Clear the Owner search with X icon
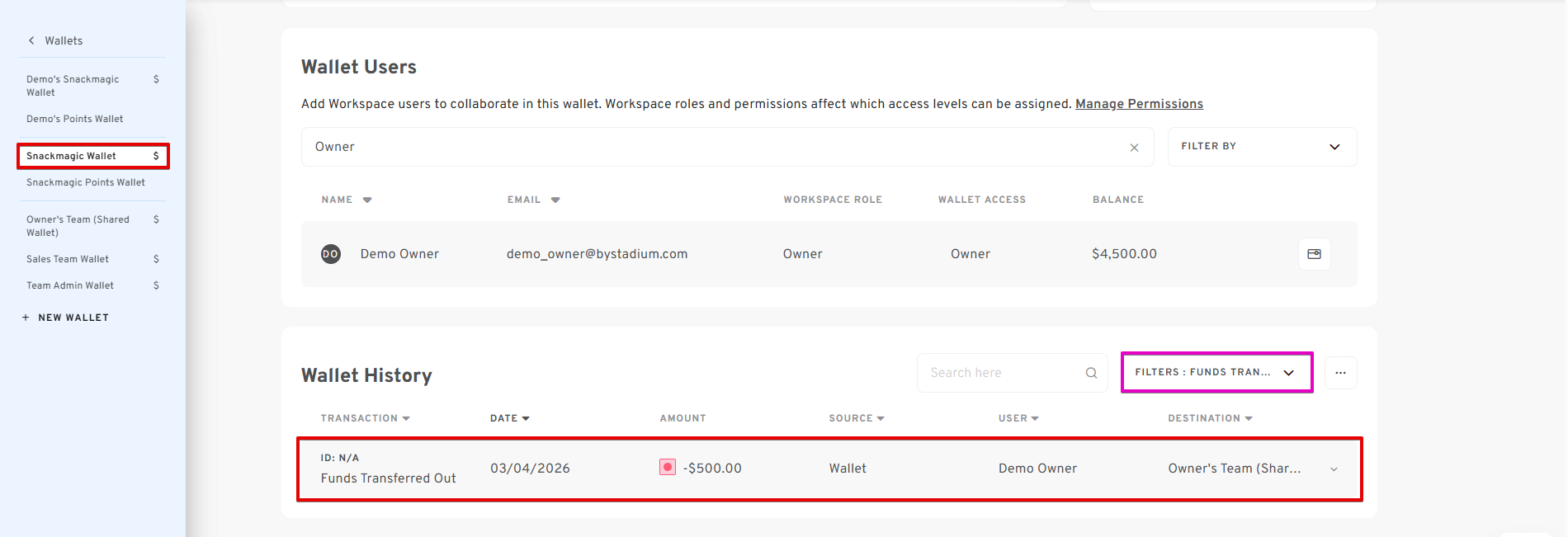The height and width of the screenshot is (537, 1568). [x=1134, y=148]
